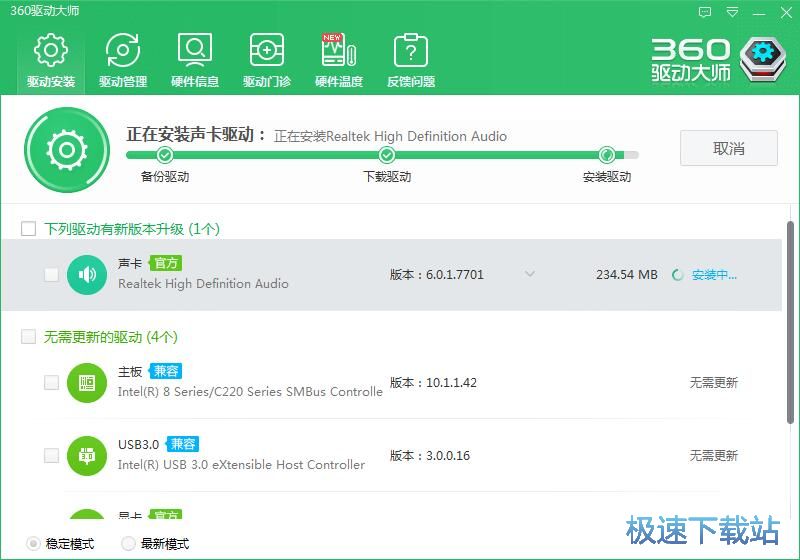
Task: Click 无需更新 status in USB3.0 row
Action: (714, 455)
